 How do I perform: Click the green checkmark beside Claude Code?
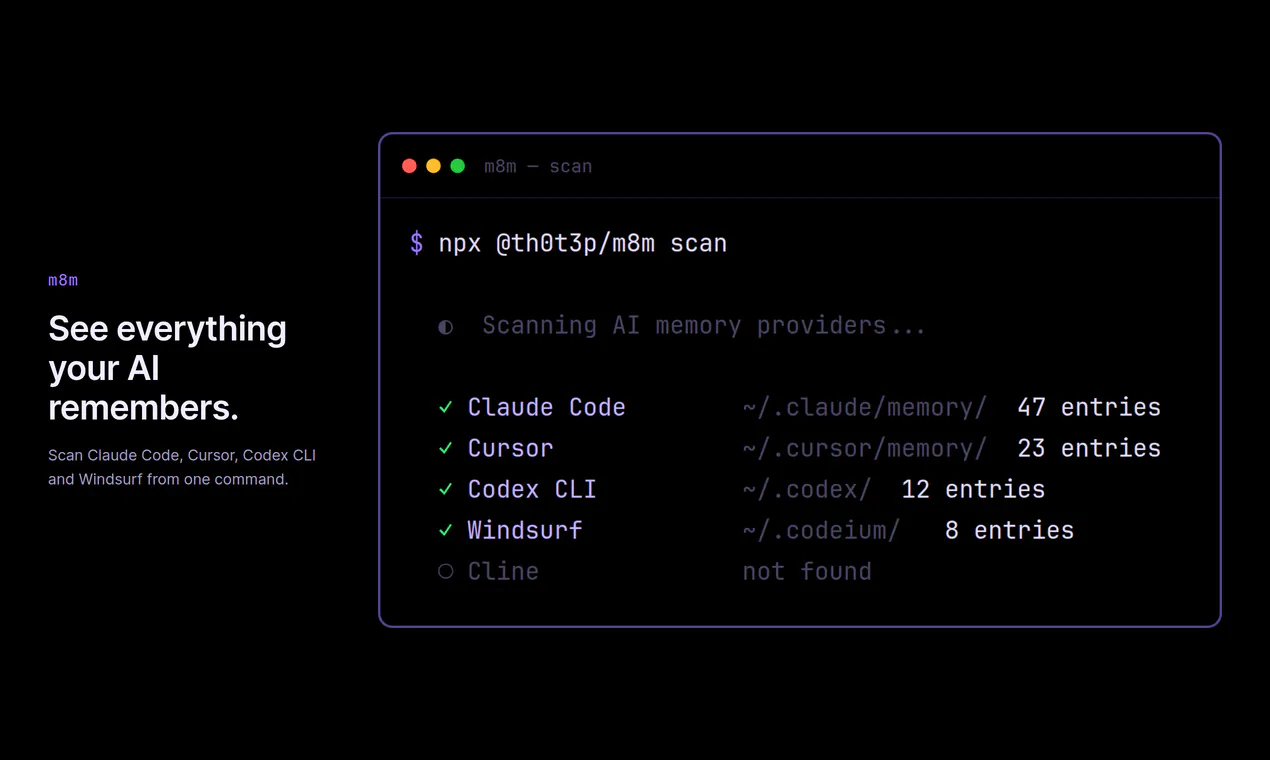(445, 408)
